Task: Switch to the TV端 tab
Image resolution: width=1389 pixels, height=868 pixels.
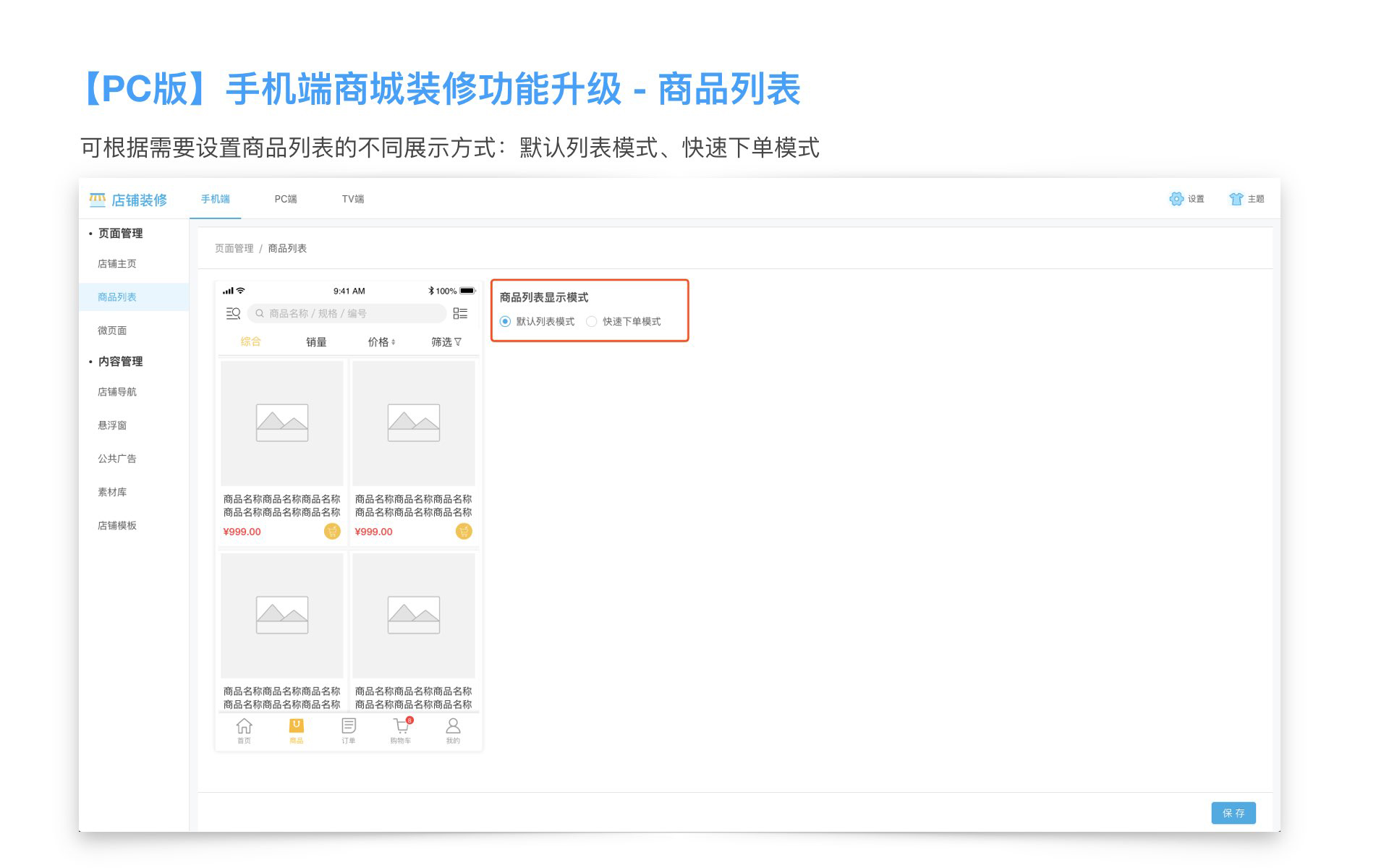Action: 353,199
